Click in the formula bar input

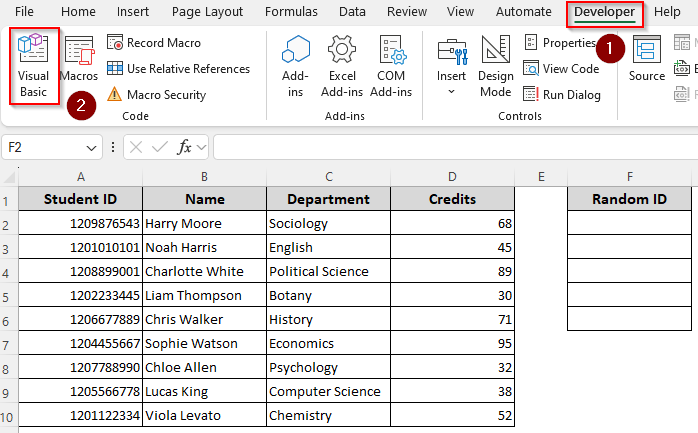point(456,147)
